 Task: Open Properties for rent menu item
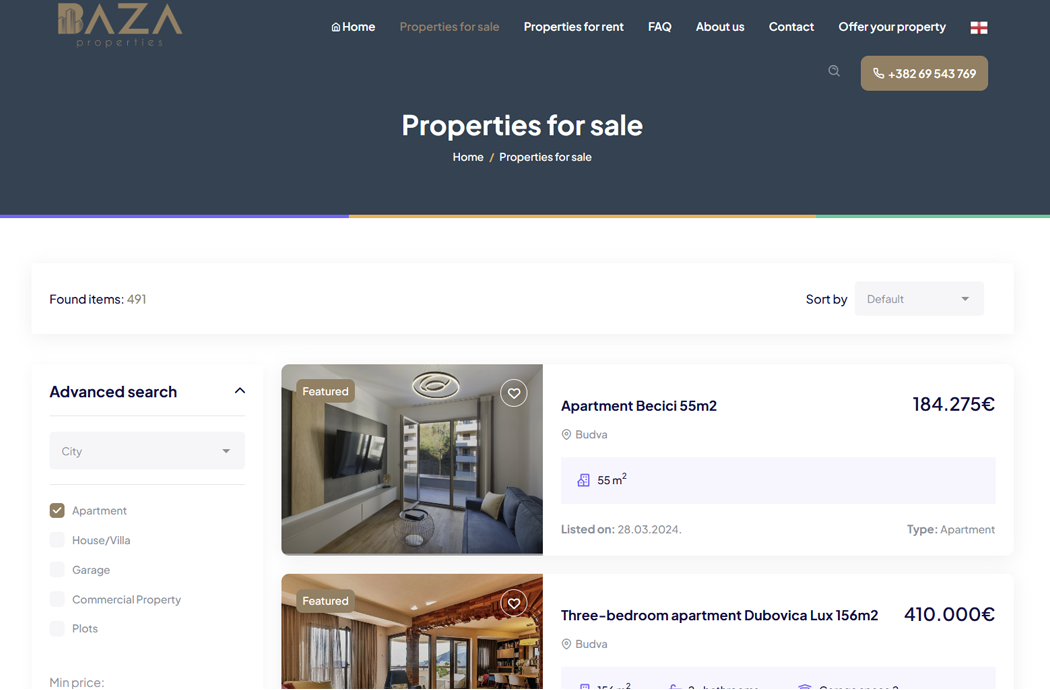(x=573, y=27)
